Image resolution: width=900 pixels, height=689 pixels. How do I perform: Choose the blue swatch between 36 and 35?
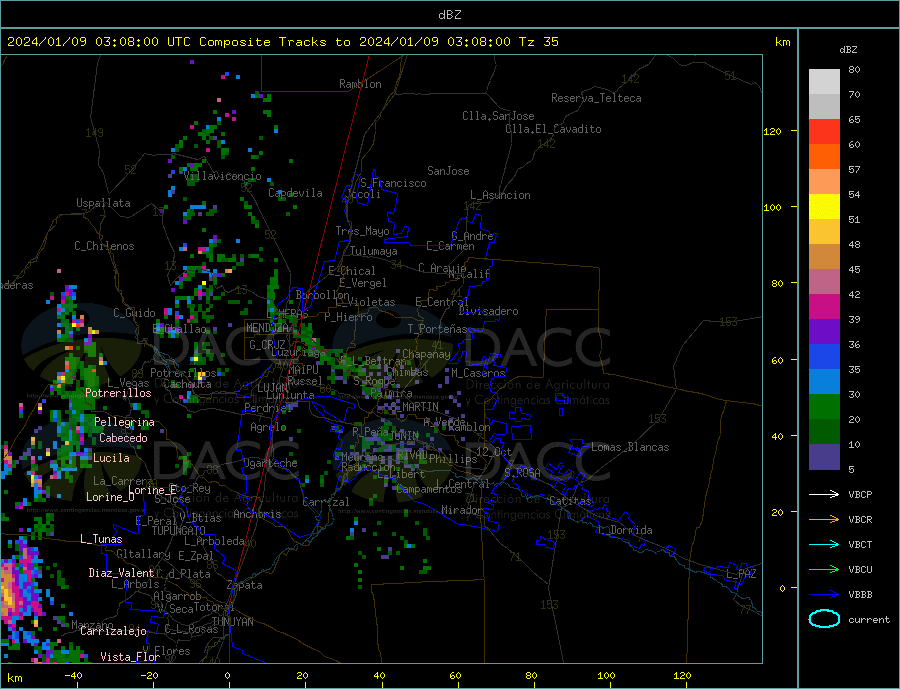point(824,357)
